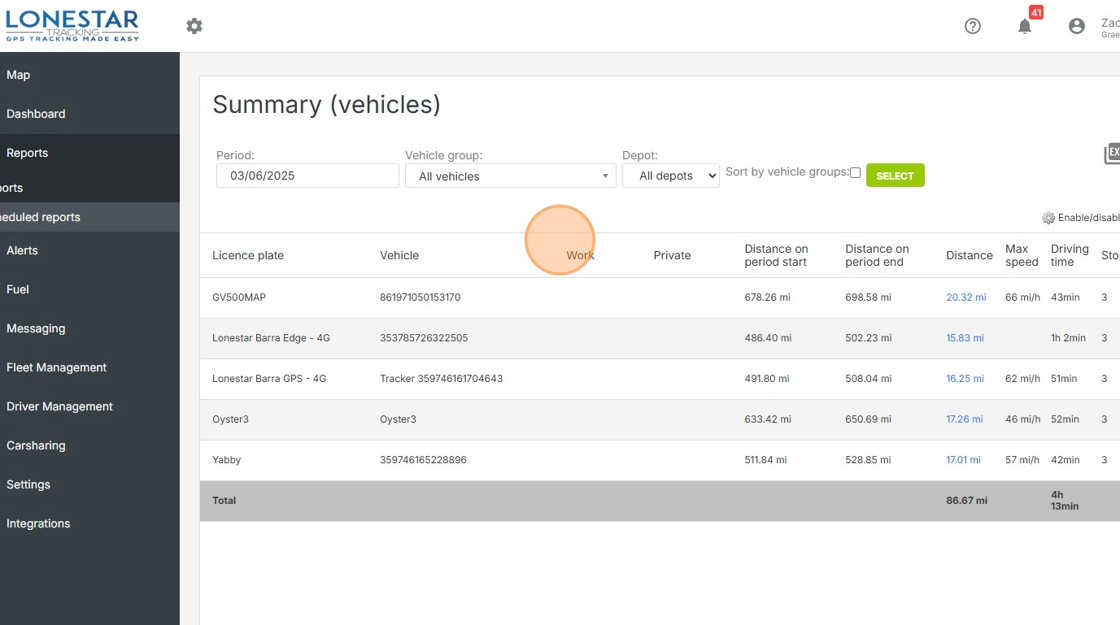Click the Driving time column header
The height and width of the screenshot is (625, 1120).
(x=1069, y=255)
